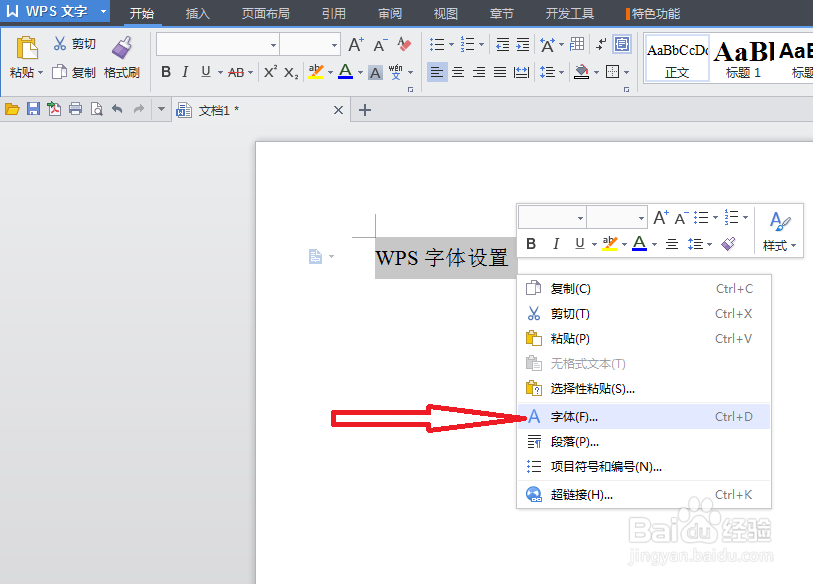Toggle character shading A icon
The image size is (819, 584).
pos(375,72)
